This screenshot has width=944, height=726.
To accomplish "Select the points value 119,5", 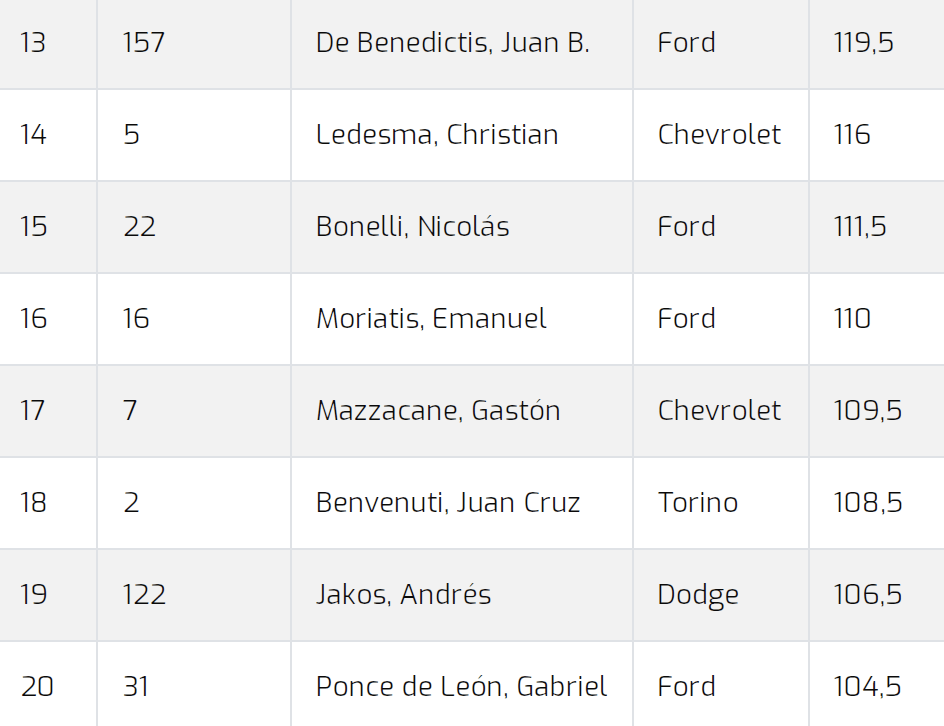I will (863, 43).
